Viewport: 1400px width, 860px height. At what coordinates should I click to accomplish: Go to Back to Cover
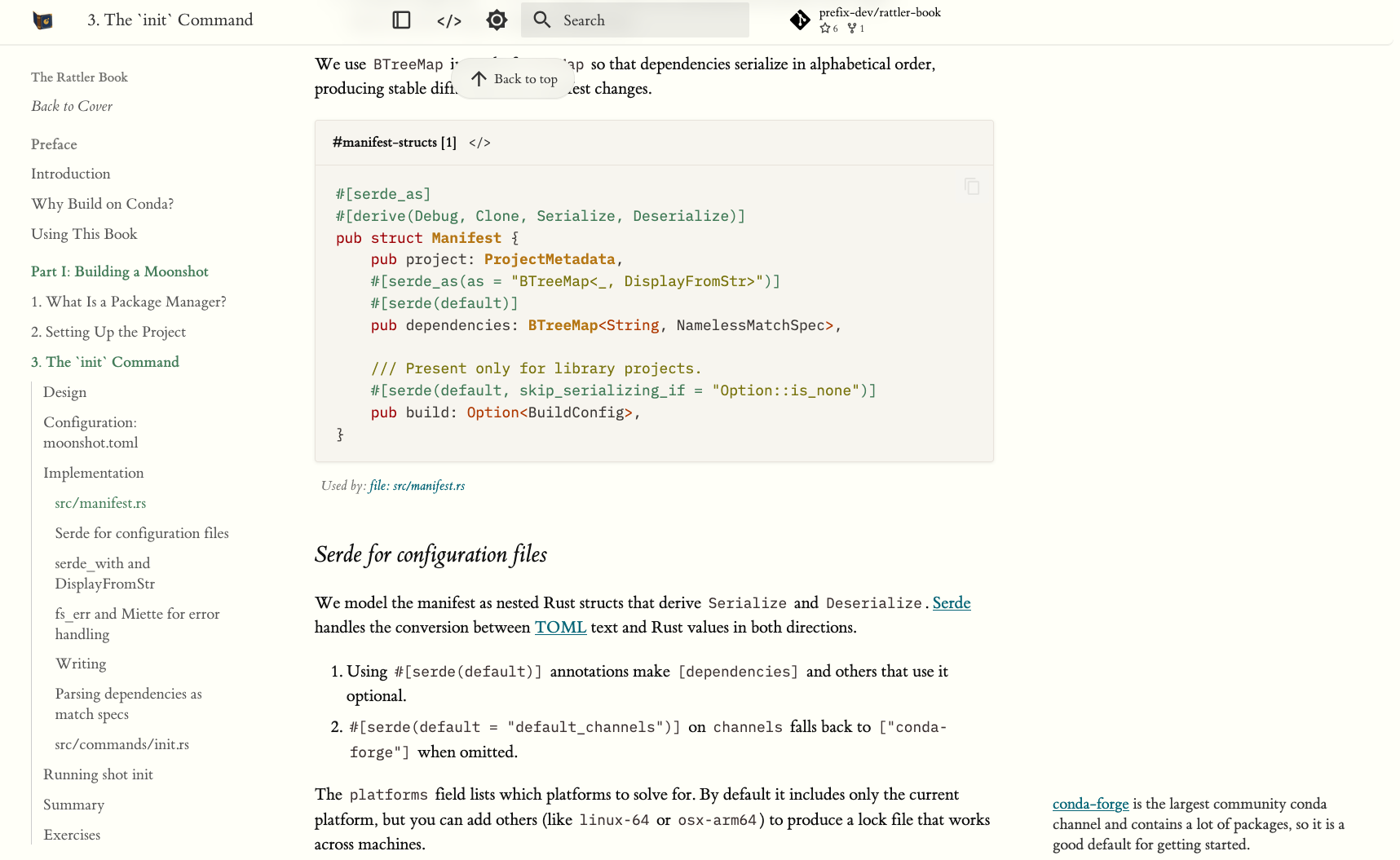pos(72,106)
